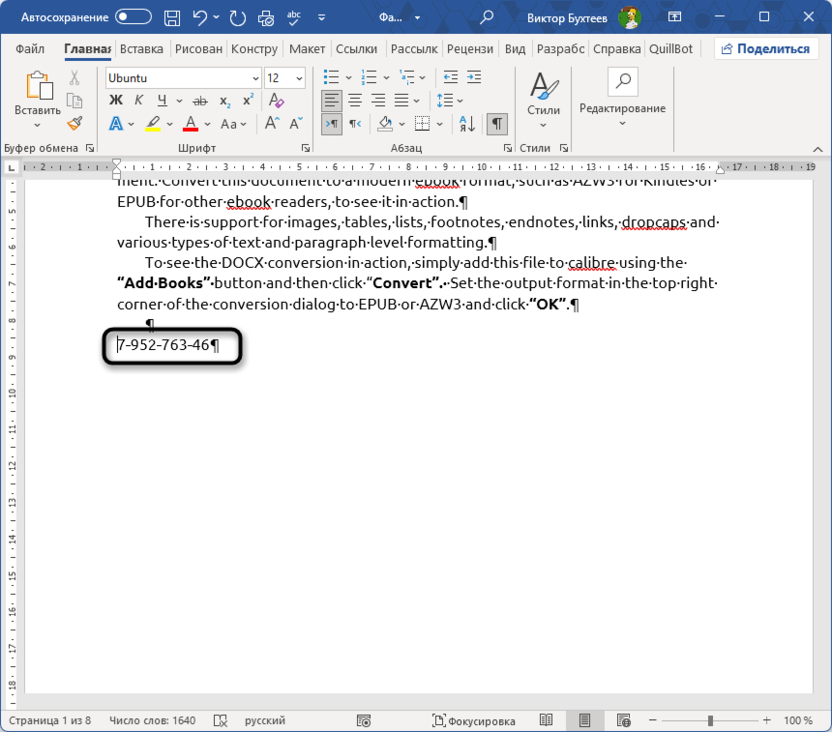The image size is (832, 732).
Task: Toggle show paragraph marks button
Action: tap(497, 124)
